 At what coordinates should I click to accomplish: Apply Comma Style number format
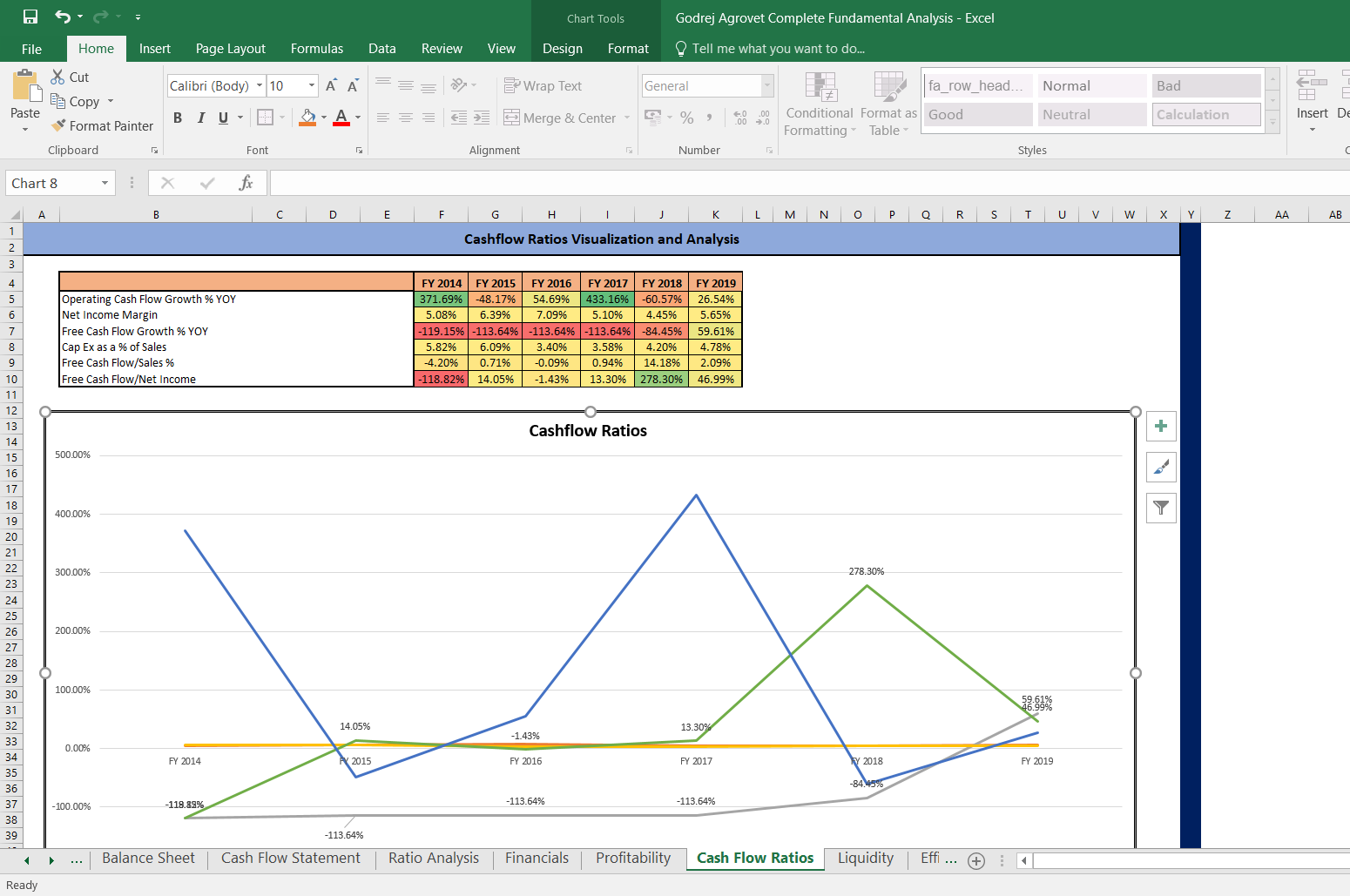point(709,118)
